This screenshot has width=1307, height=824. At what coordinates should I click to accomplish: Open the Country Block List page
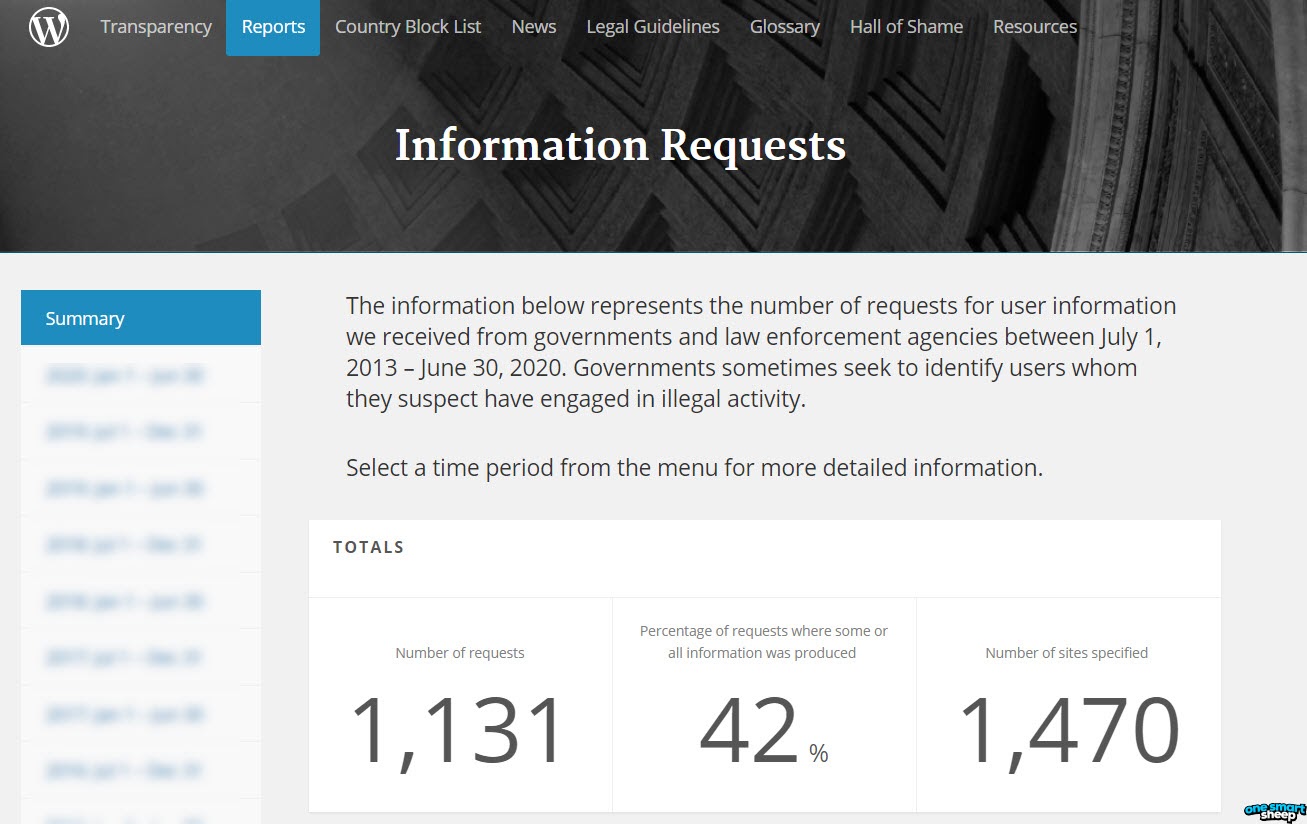click(408, 27)
